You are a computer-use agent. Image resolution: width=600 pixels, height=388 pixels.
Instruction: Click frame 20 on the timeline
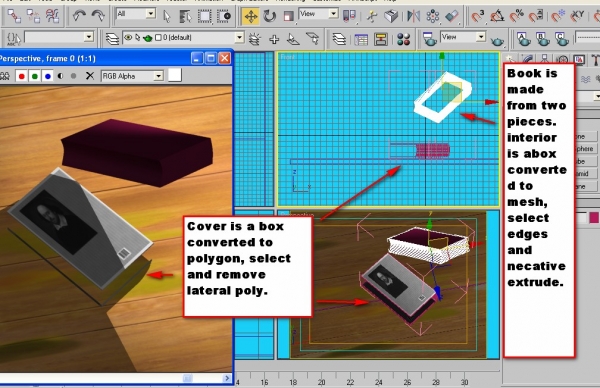pos(321,382)
